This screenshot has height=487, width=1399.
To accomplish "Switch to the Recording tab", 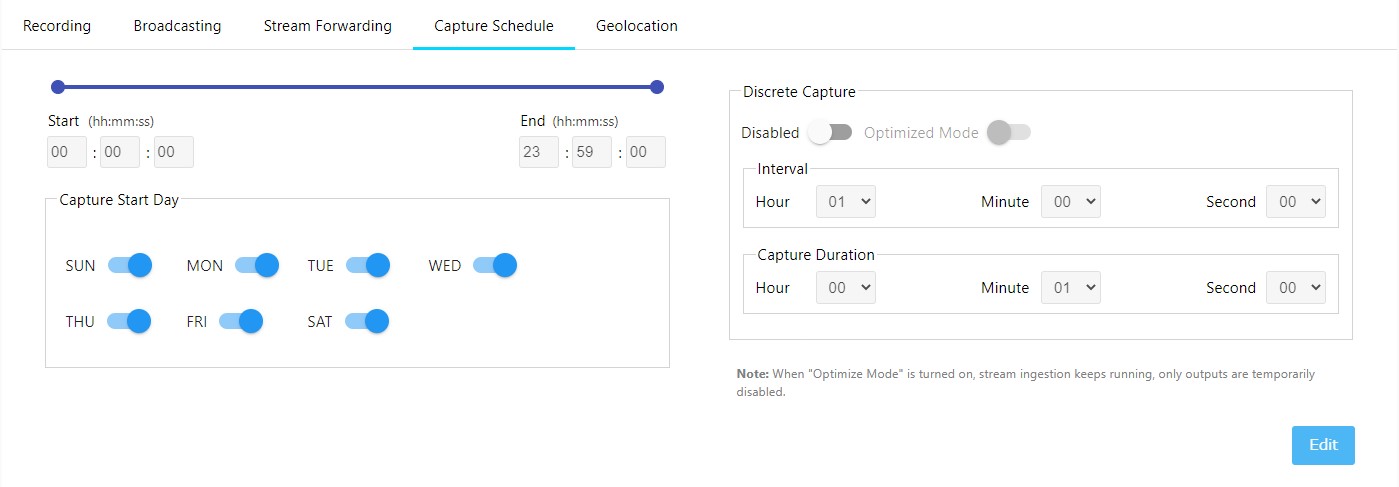I will (x=57, y=26).
